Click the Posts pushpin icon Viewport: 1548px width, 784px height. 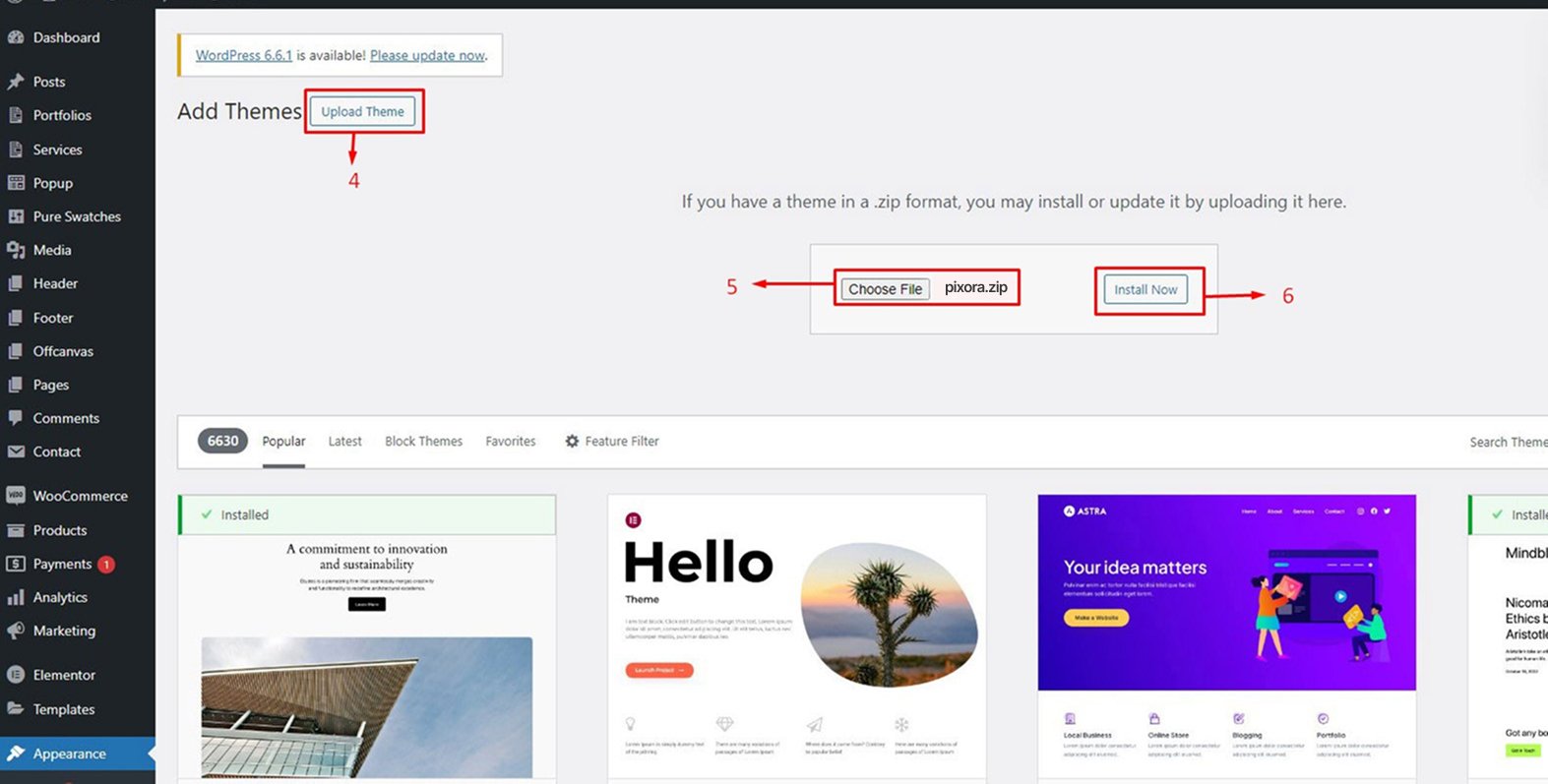coord(16,82)
